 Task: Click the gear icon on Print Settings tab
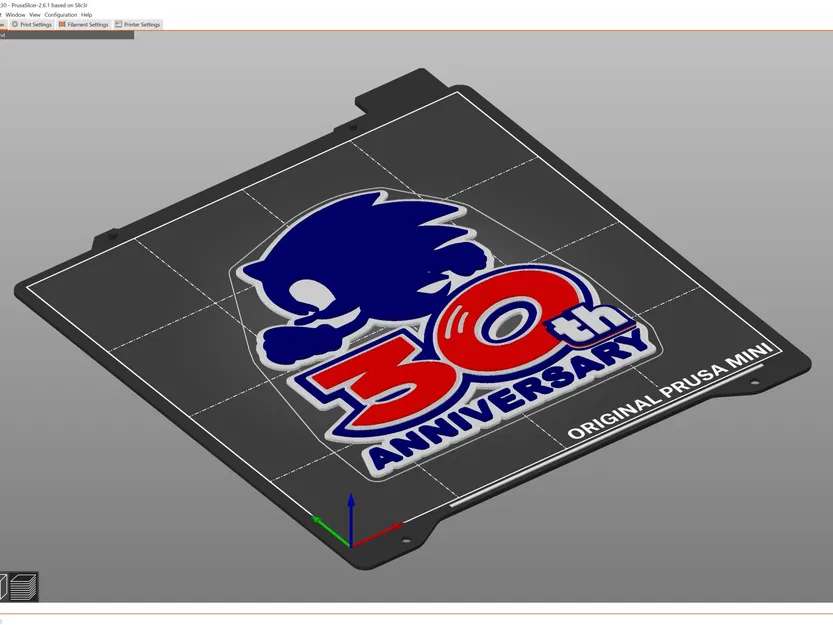click(16, 24)
